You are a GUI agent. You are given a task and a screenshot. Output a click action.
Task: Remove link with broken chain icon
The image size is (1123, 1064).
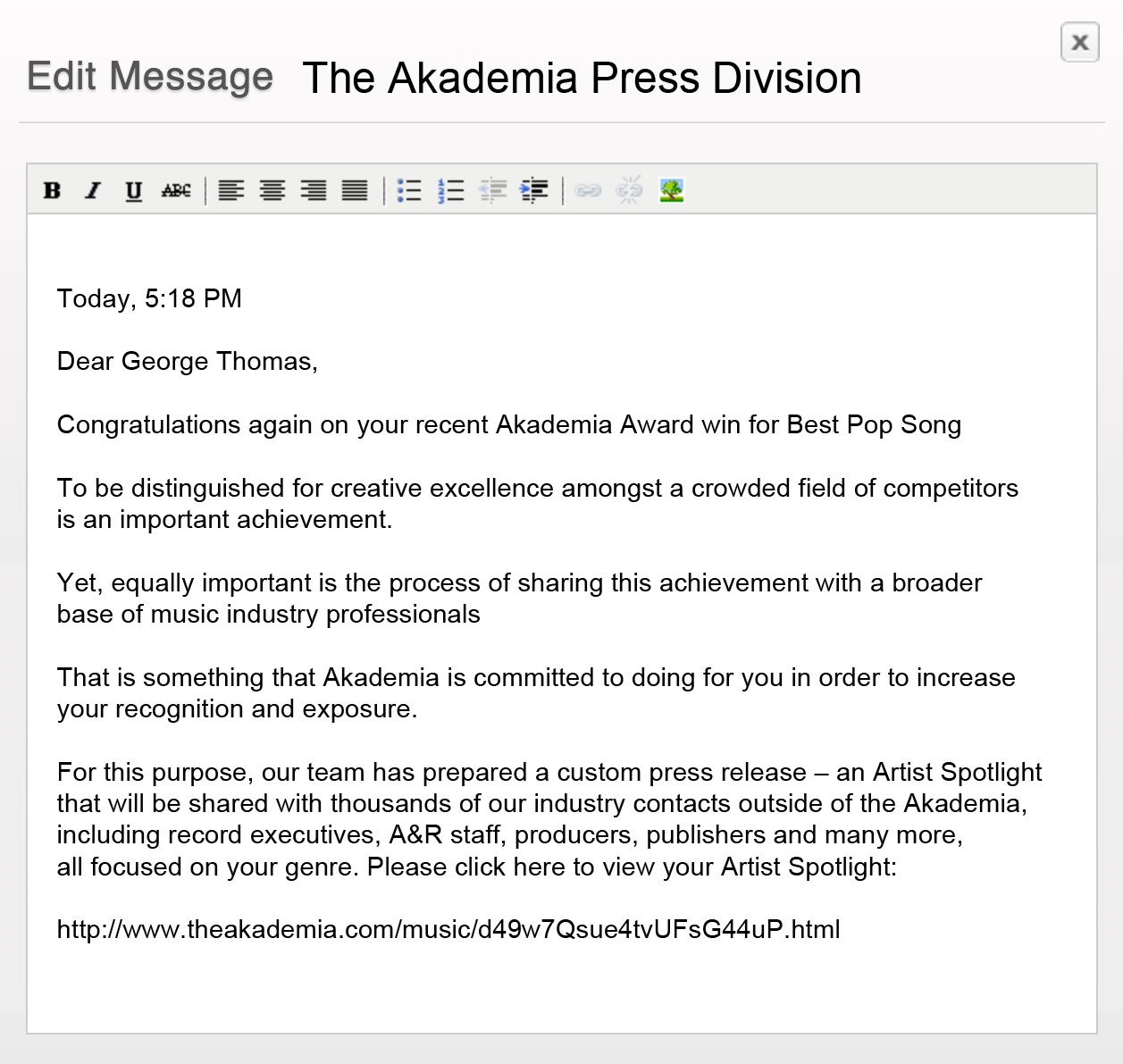click(630, 190)
